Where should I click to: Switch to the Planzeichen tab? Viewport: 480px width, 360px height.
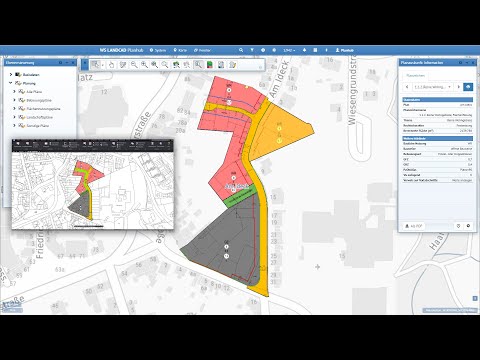(416, 76)
